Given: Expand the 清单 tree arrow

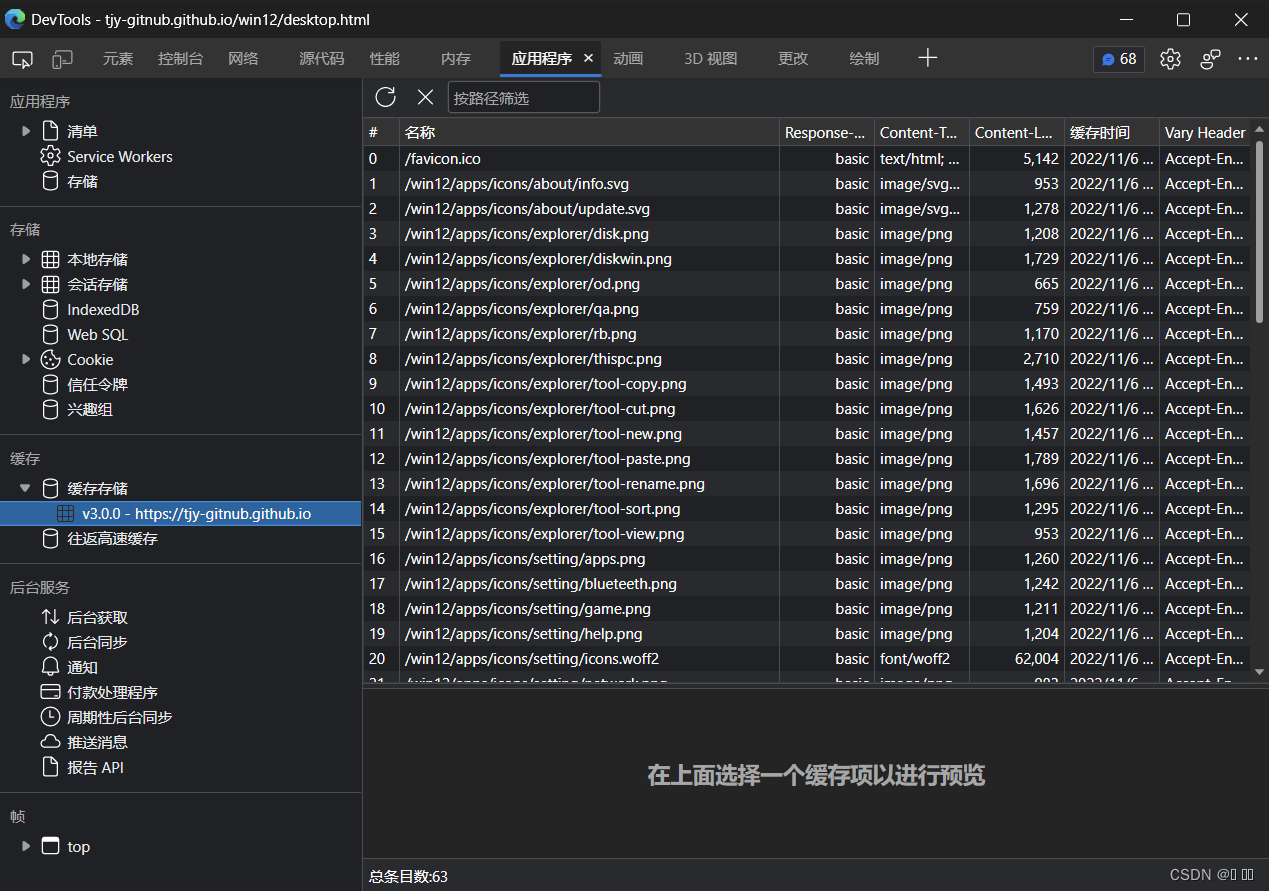Looking at the screenshot, I should coord(26,131).
